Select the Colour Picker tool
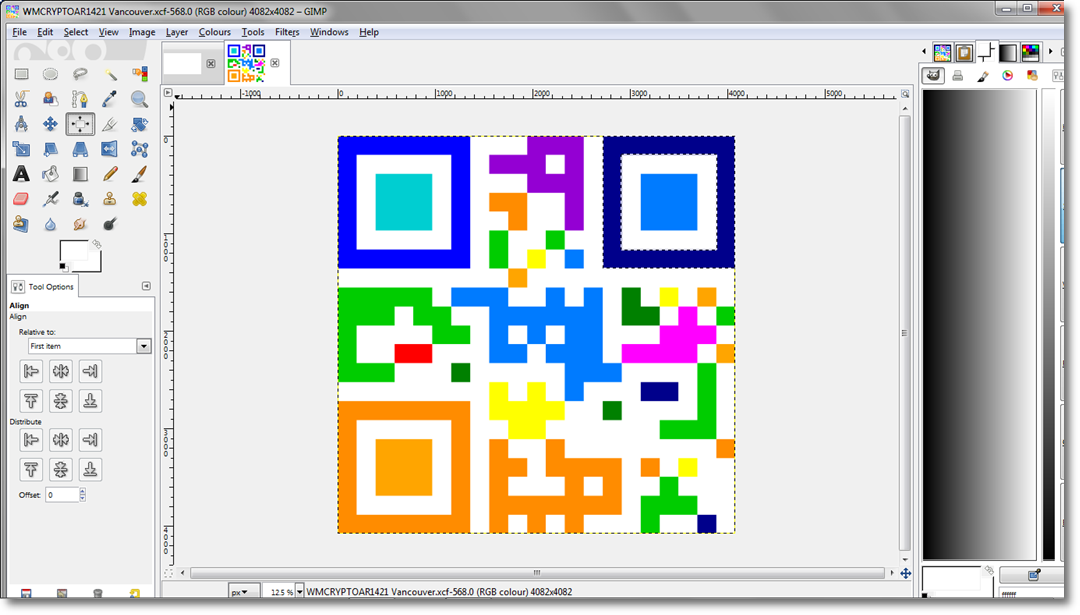 110,99
